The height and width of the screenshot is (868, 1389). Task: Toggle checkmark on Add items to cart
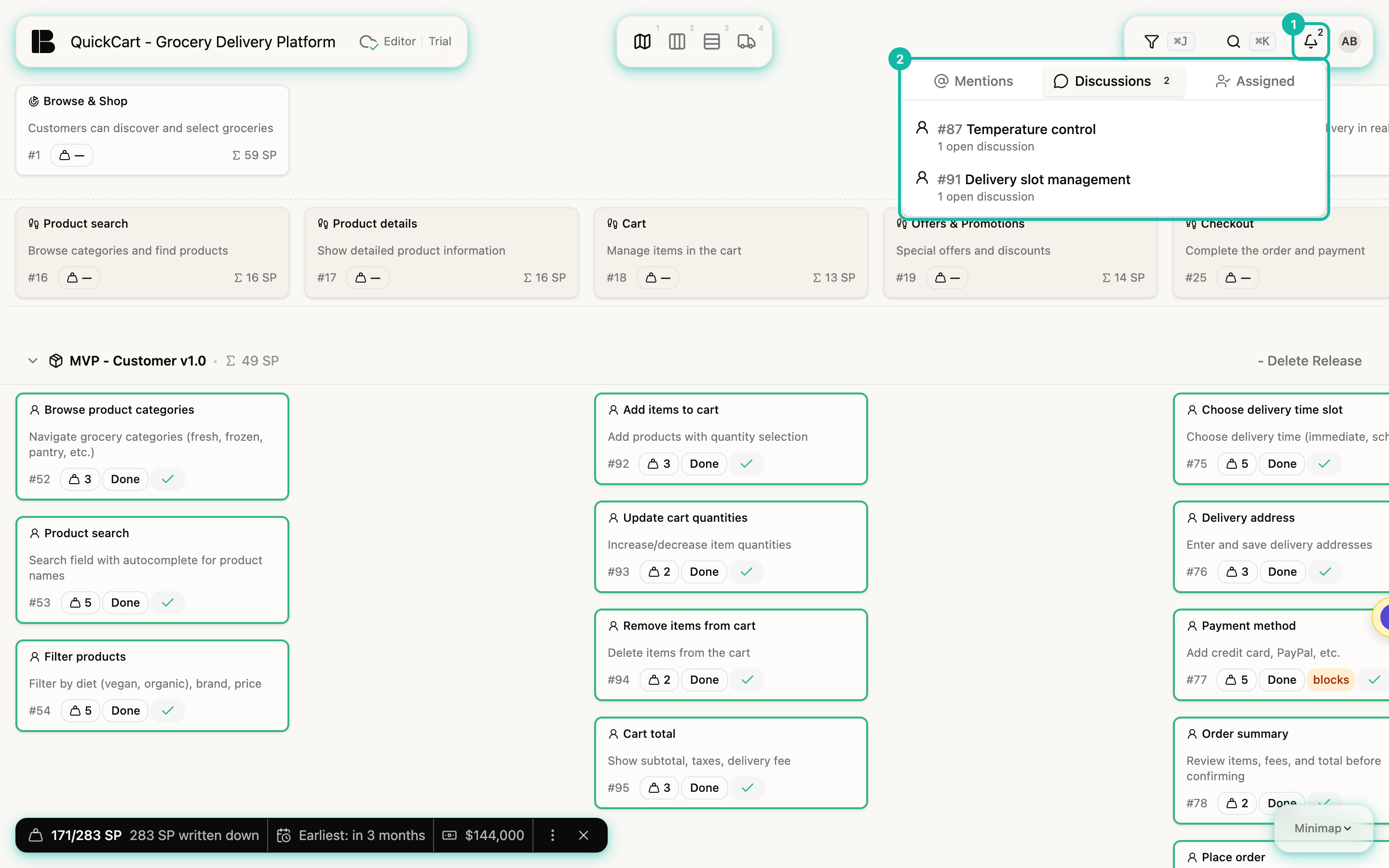pos(746,464)
